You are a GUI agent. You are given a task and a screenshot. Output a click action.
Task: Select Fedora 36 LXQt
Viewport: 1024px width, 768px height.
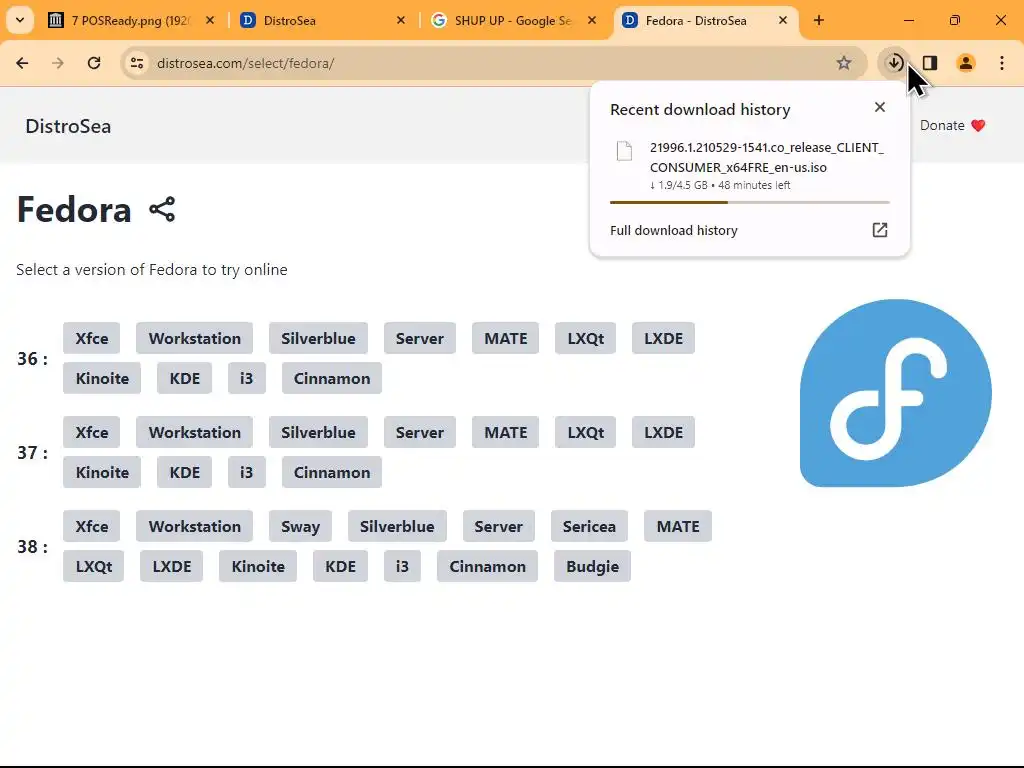click(x=585, y=338)
